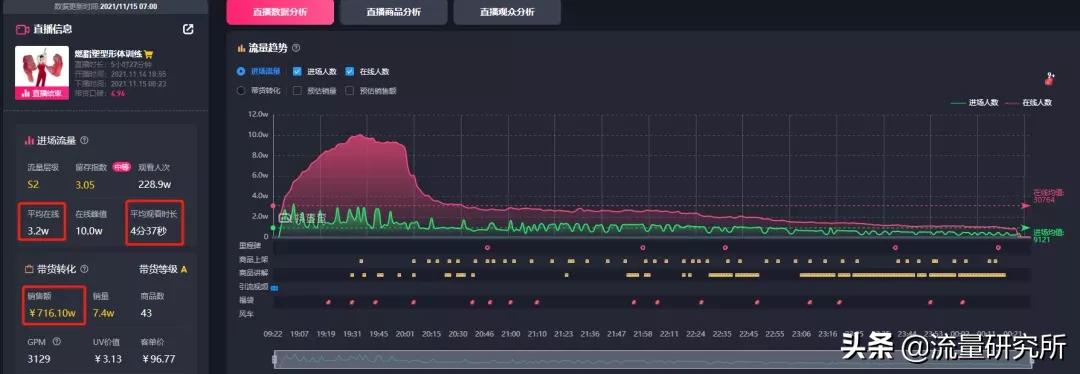
Task: Toggle 进场人数 series in chart legend
Action: tap(974, 102)
